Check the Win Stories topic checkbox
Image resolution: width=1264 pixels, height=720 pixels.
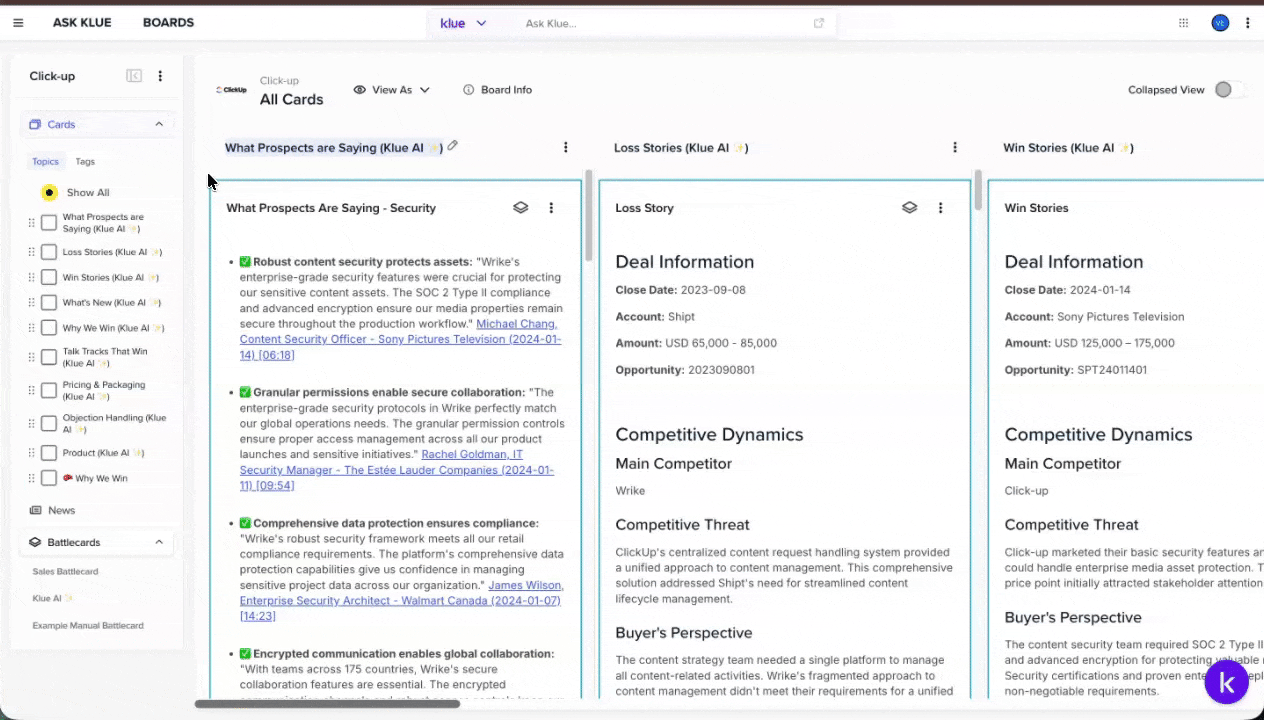coord(48,277)
